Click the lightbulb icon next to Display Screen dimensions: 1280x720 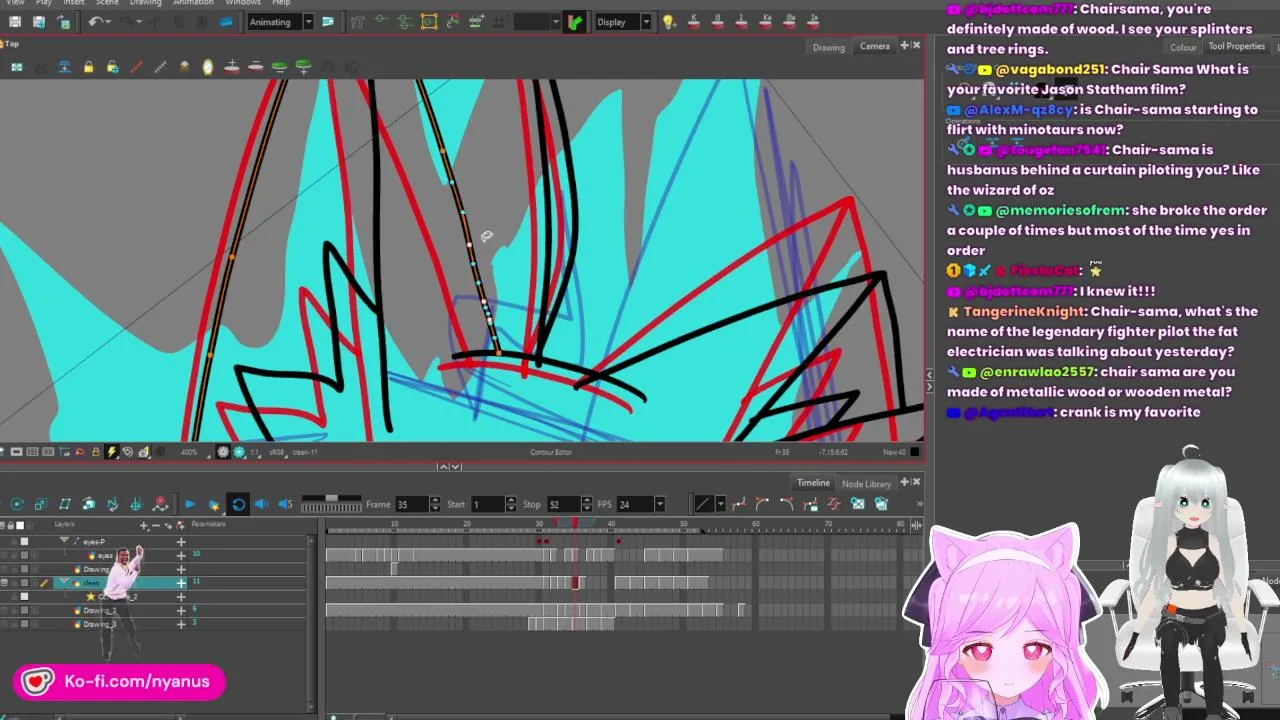coord(669,22)
